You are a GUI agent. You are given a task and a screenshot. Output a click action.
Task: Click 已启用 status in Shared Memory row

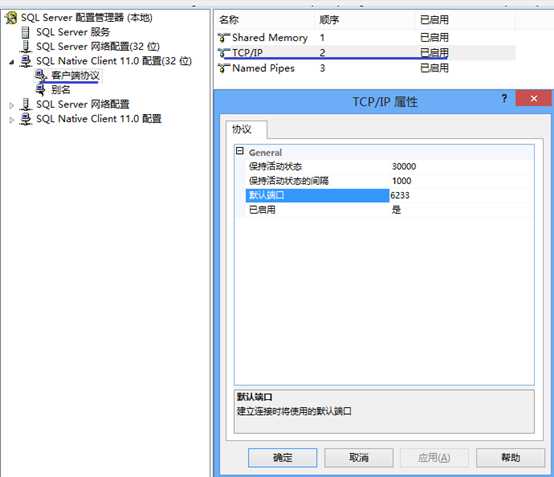click(x=434, y=37)
